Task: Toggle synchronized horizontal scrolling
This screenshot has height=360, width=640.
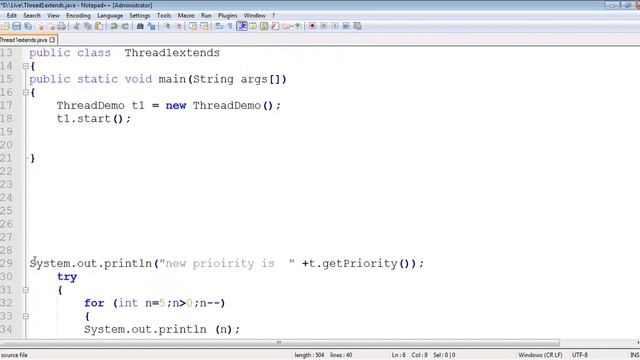Action: click(x=204, y=26)
